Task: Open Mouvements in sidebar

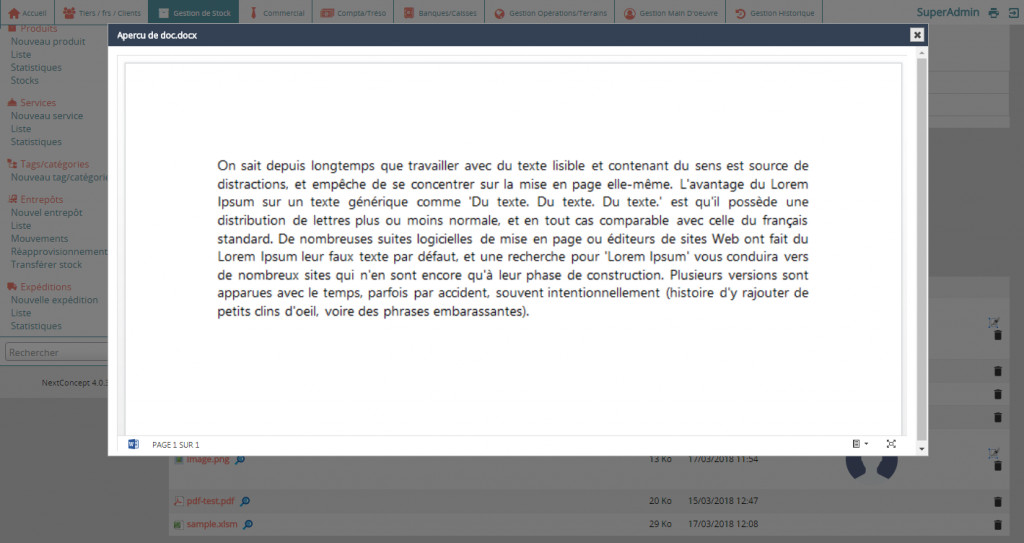Action: tap(39, 239)
